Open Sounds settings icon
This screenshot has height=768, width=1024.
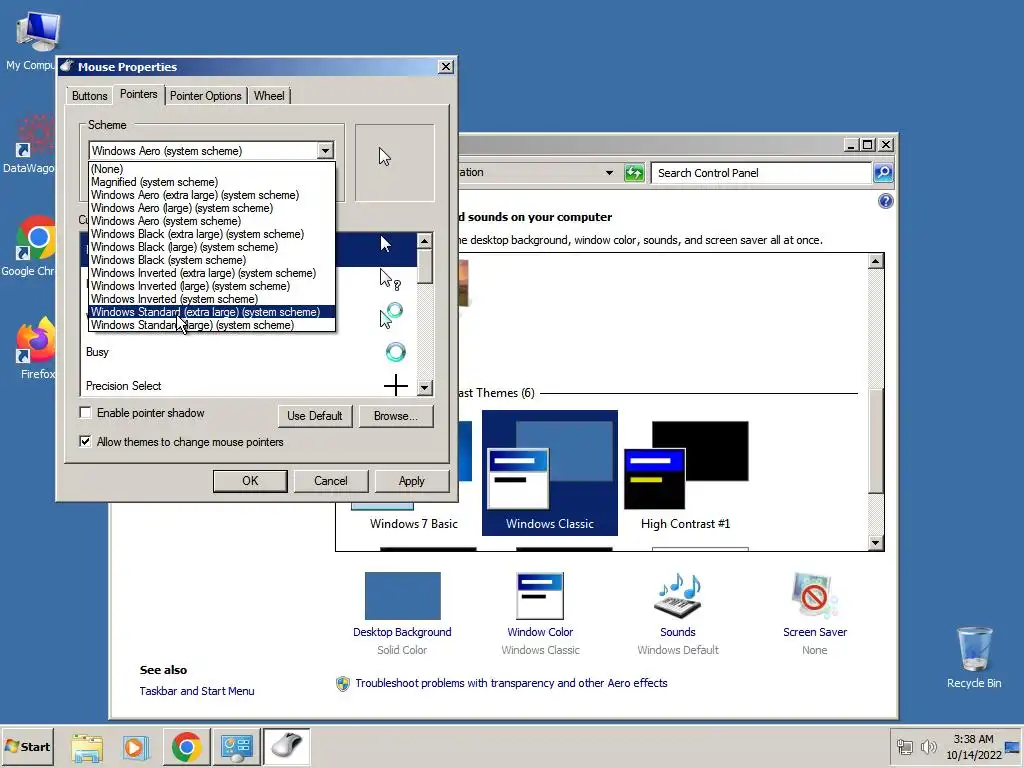(x=678, y=596)
